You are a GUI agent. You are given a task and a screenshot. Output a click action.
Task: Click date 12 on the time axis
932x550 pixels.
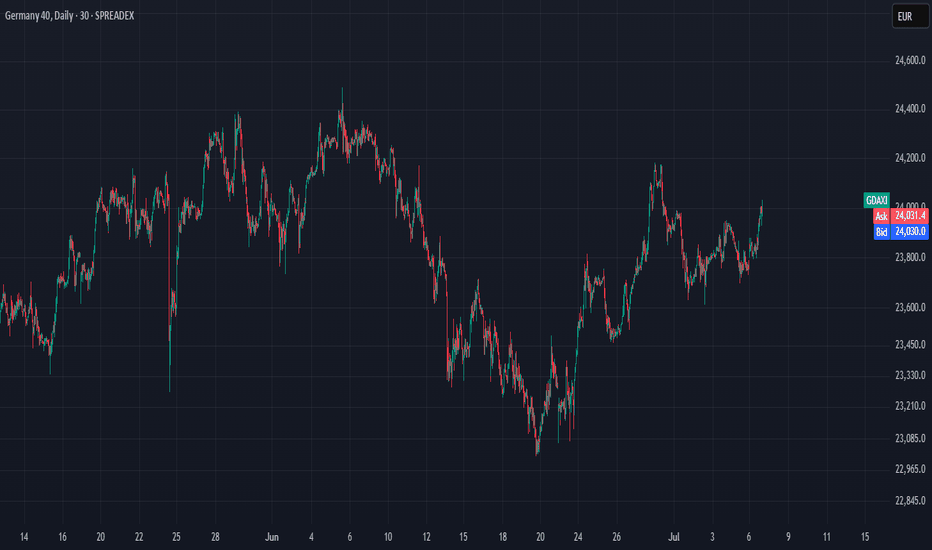[x=426, y=537]
